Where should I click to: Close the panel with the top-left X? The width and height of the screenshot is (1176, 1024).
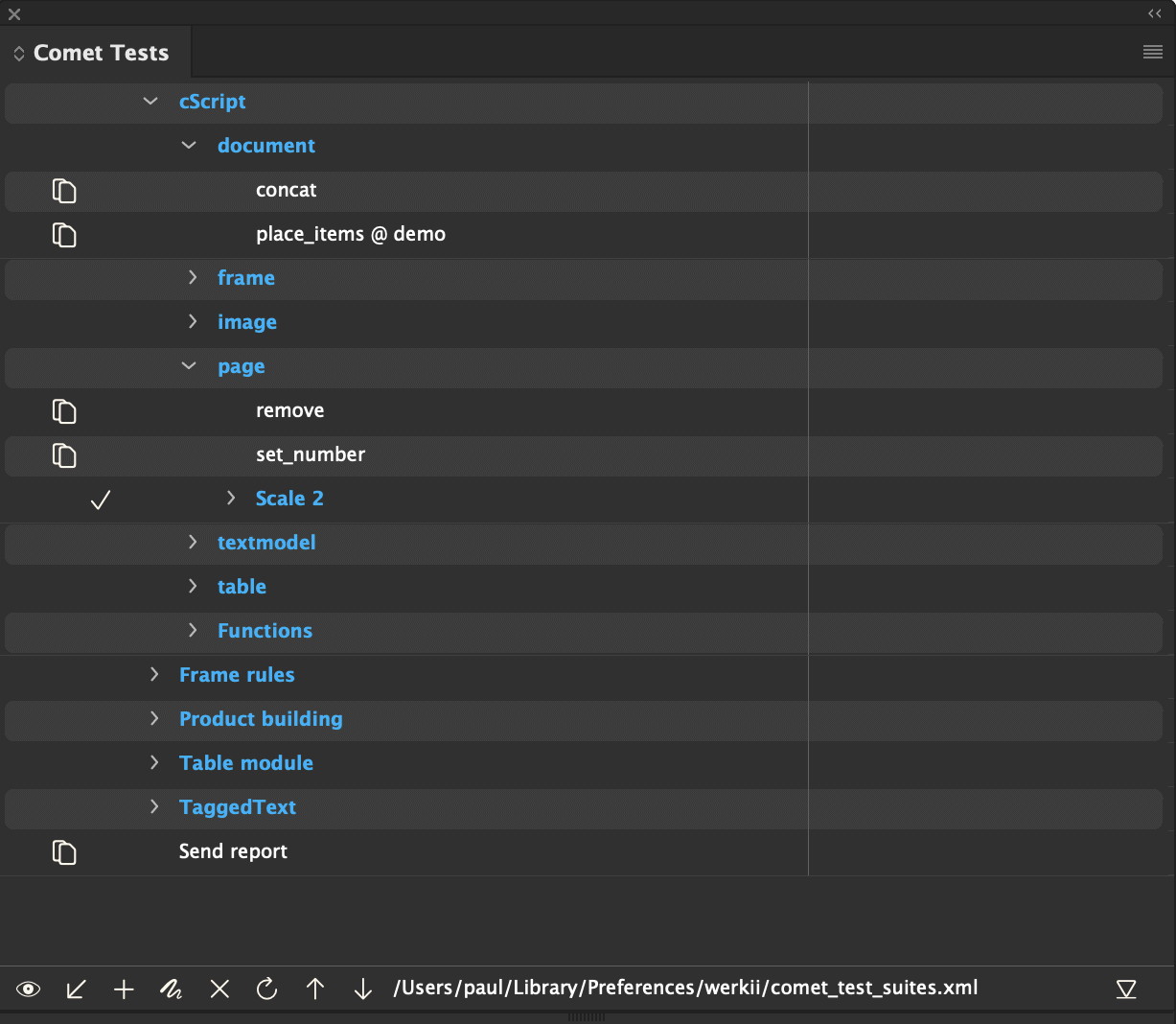(x=14, y=13)
